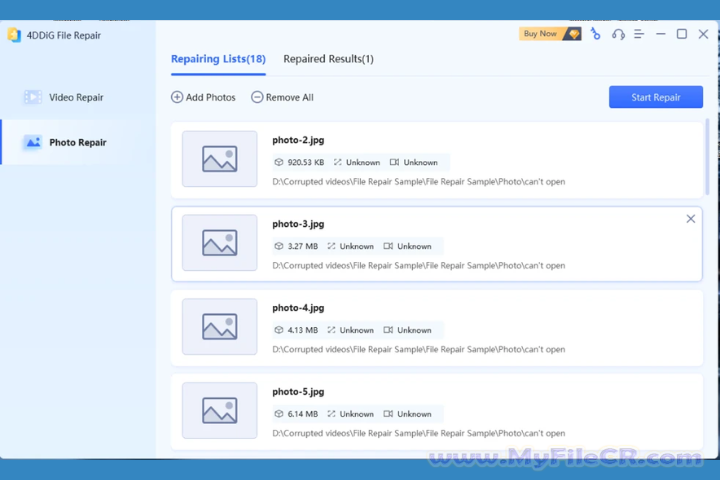720x480 pixels.
Task: Click the Video Repair film icon
Action: pos(33,97)
